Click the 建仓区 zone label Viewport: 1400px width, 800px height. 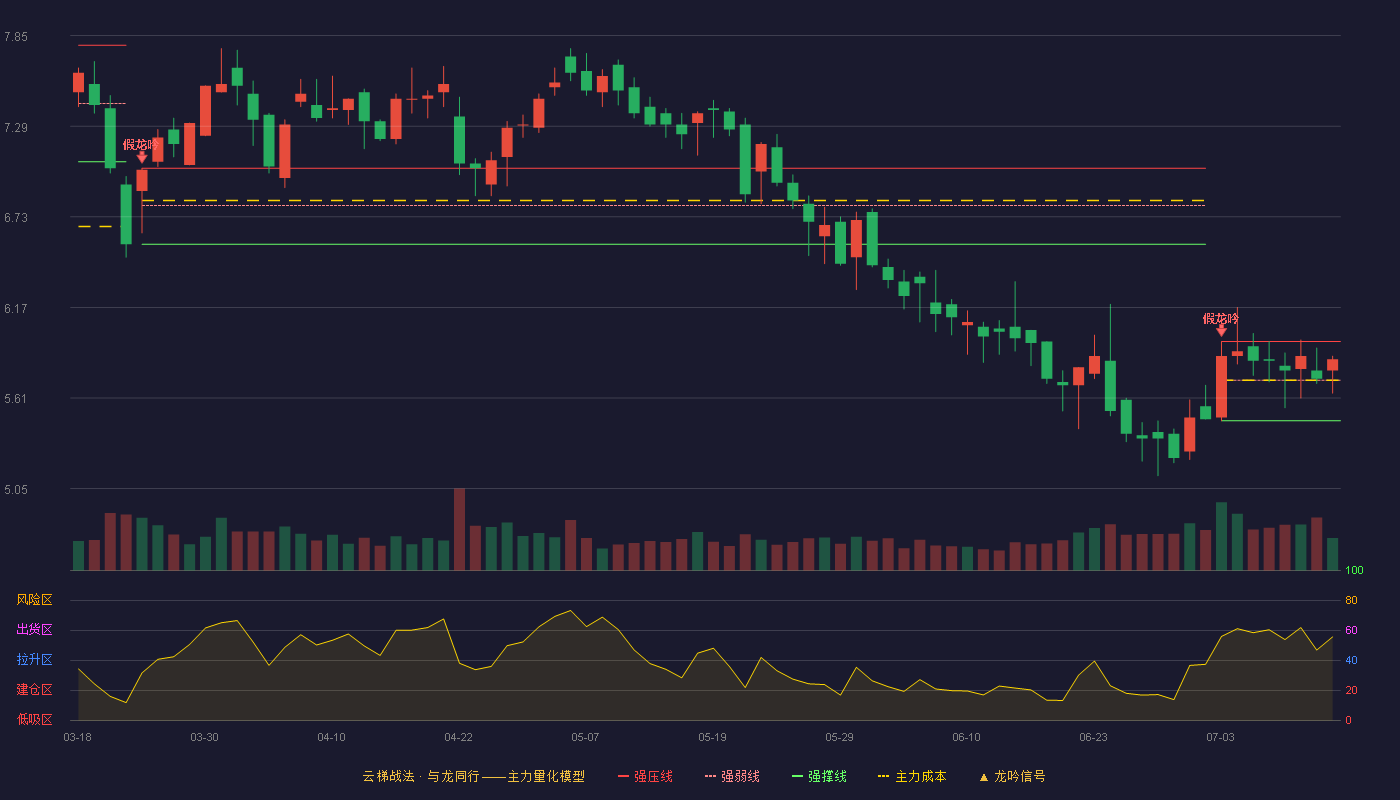[34, 690]
